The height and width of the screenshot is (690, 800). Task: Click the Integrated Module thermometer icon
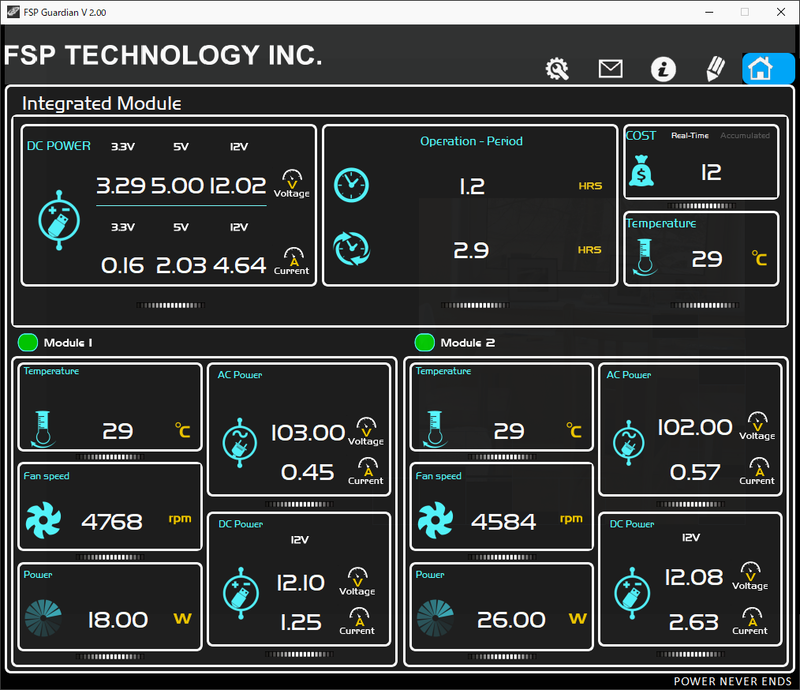click(644, 258)
